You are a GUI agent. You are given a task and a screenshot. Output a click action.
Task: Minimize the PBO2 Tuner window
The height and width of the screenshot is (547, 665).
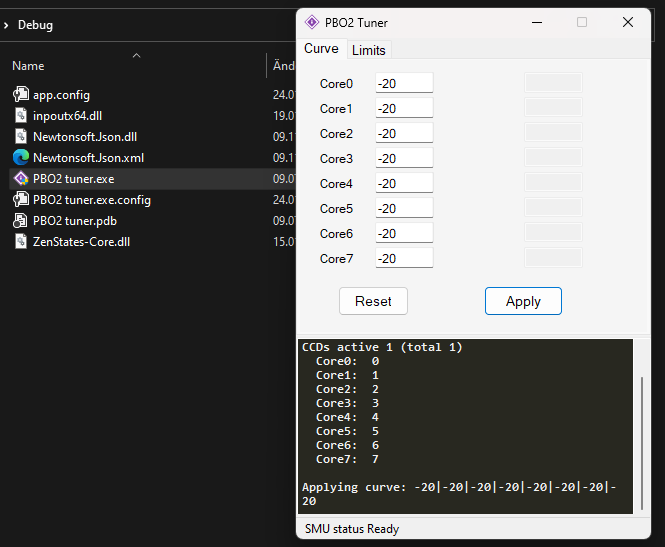click(x=537, y=22)
